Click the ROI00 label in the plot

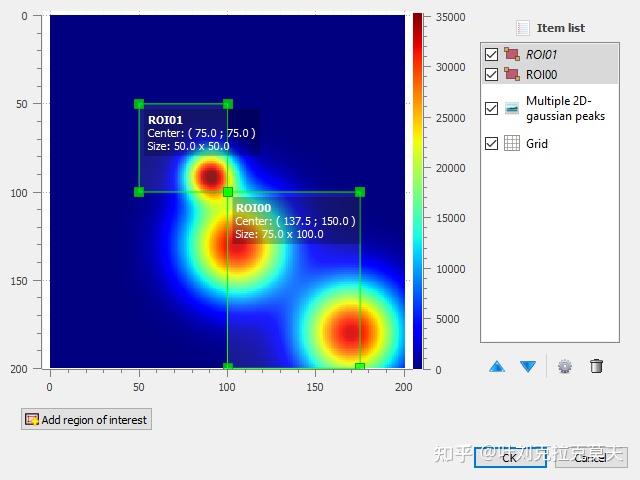[x=253, y=208]
